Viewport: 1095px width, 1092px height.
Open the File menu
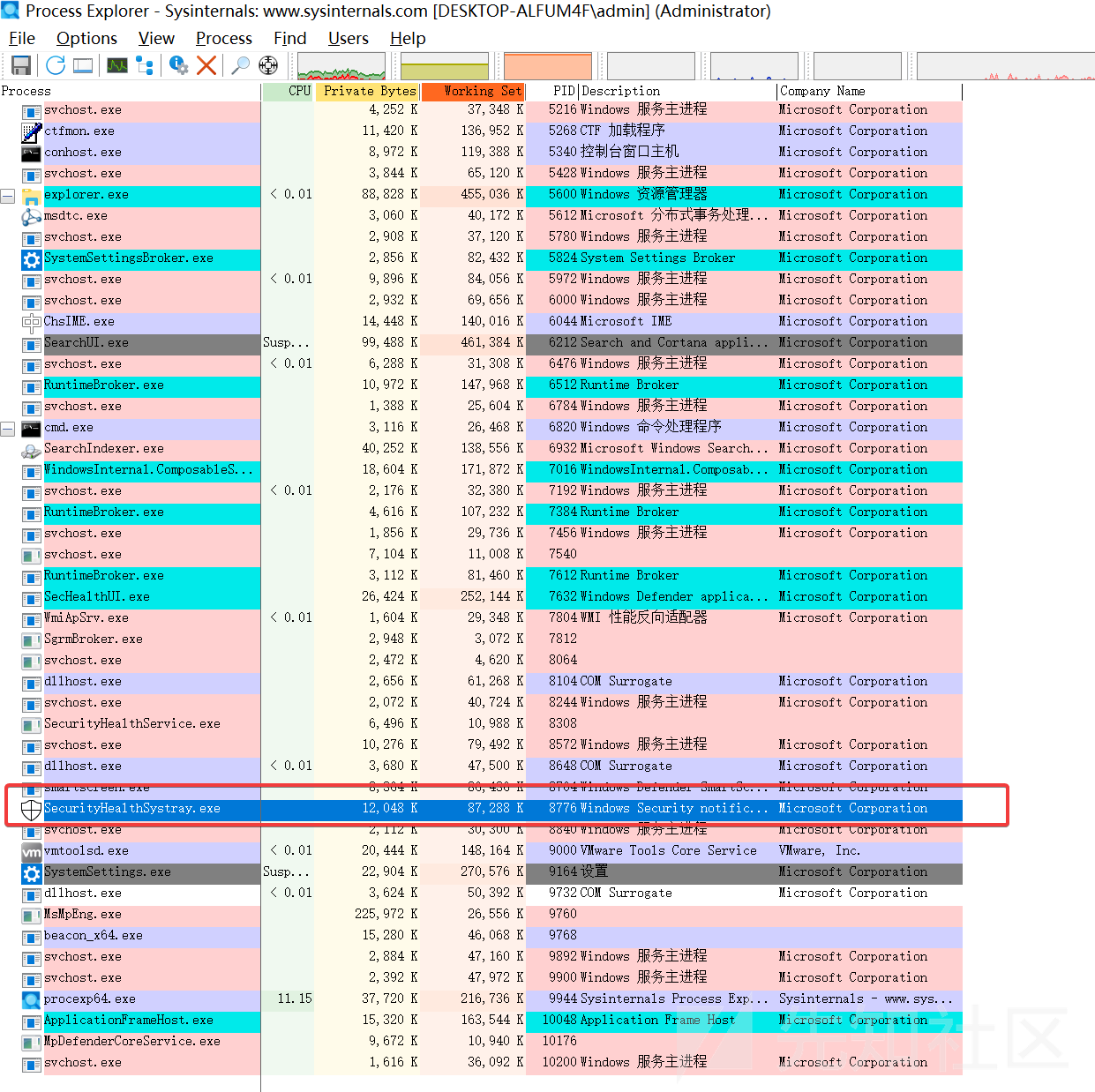(x=21, y=38)
